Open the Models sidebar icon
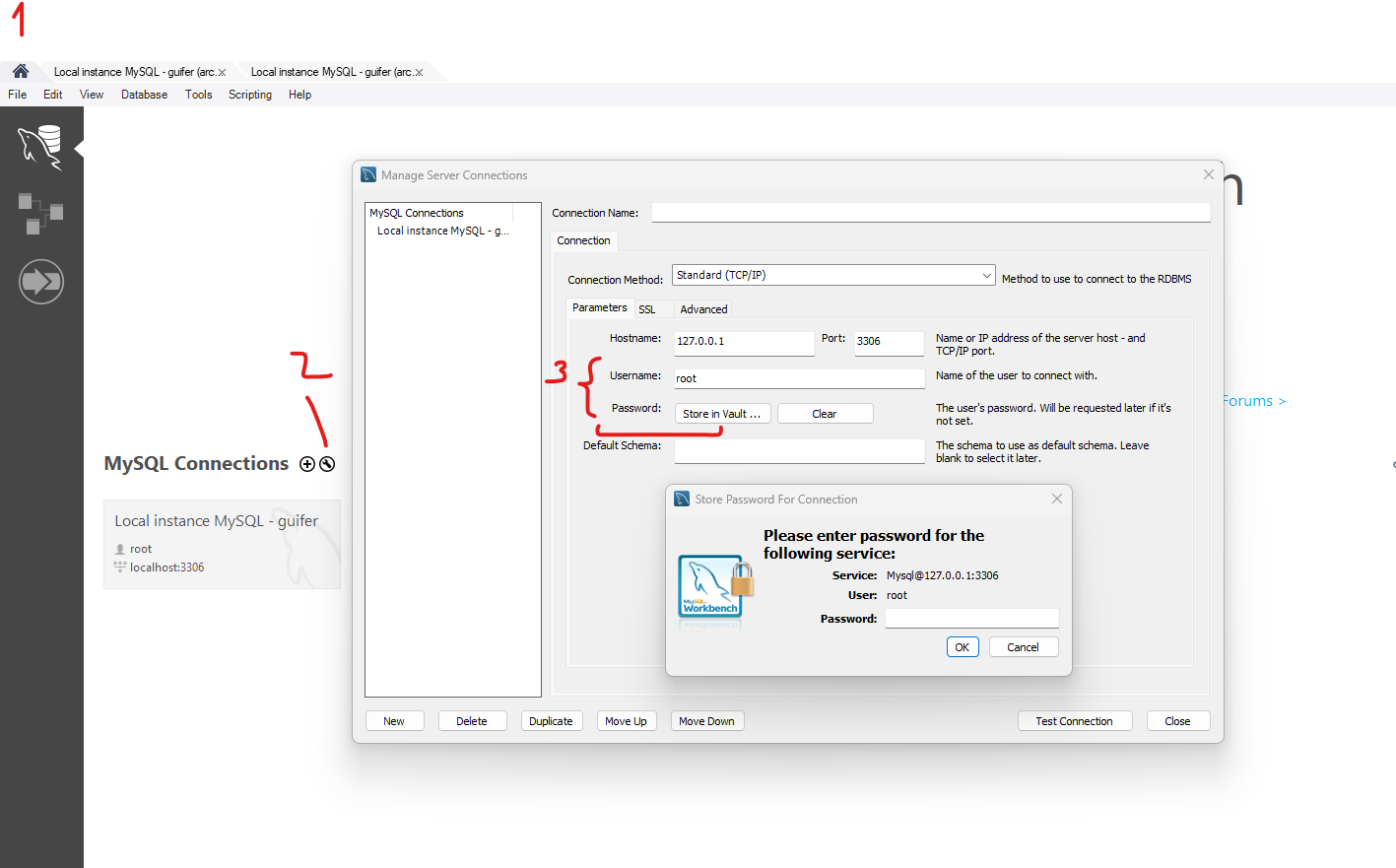The image size is (1396, 868). (x=41, y=213)
